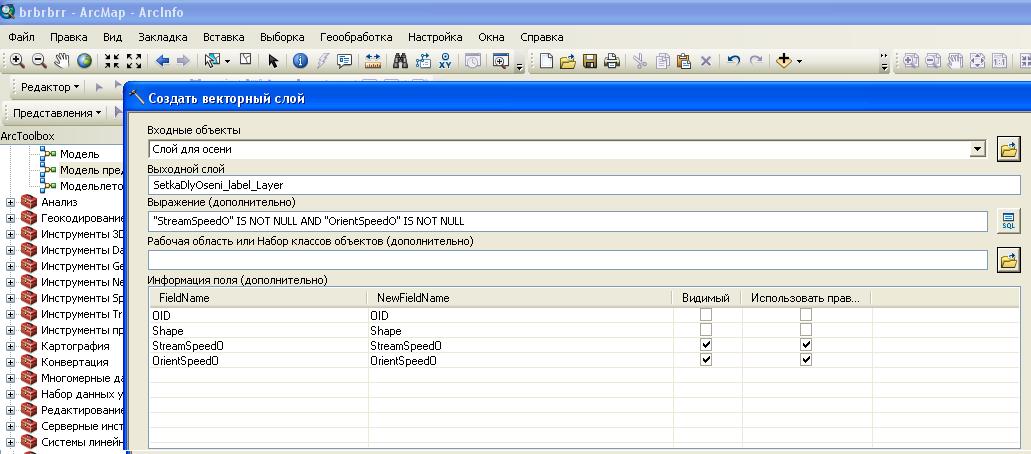Click the output layer name field
The width and height of the screenshot is (1031, 454).
pyautogui.click(x=583, y=185)
